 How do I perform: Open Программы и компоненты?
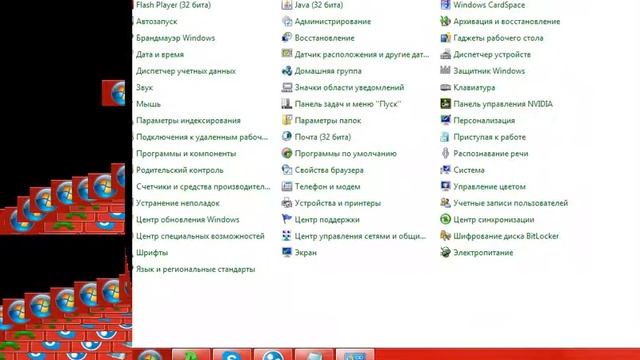186,153
